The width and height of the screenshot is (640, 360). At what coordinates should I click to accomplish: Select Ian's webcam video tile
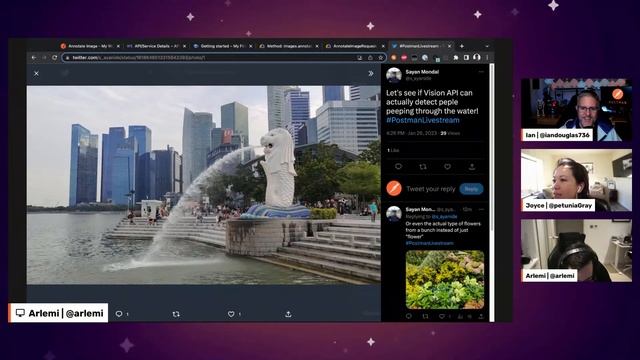pyautogui.click(x=576, y=110)
